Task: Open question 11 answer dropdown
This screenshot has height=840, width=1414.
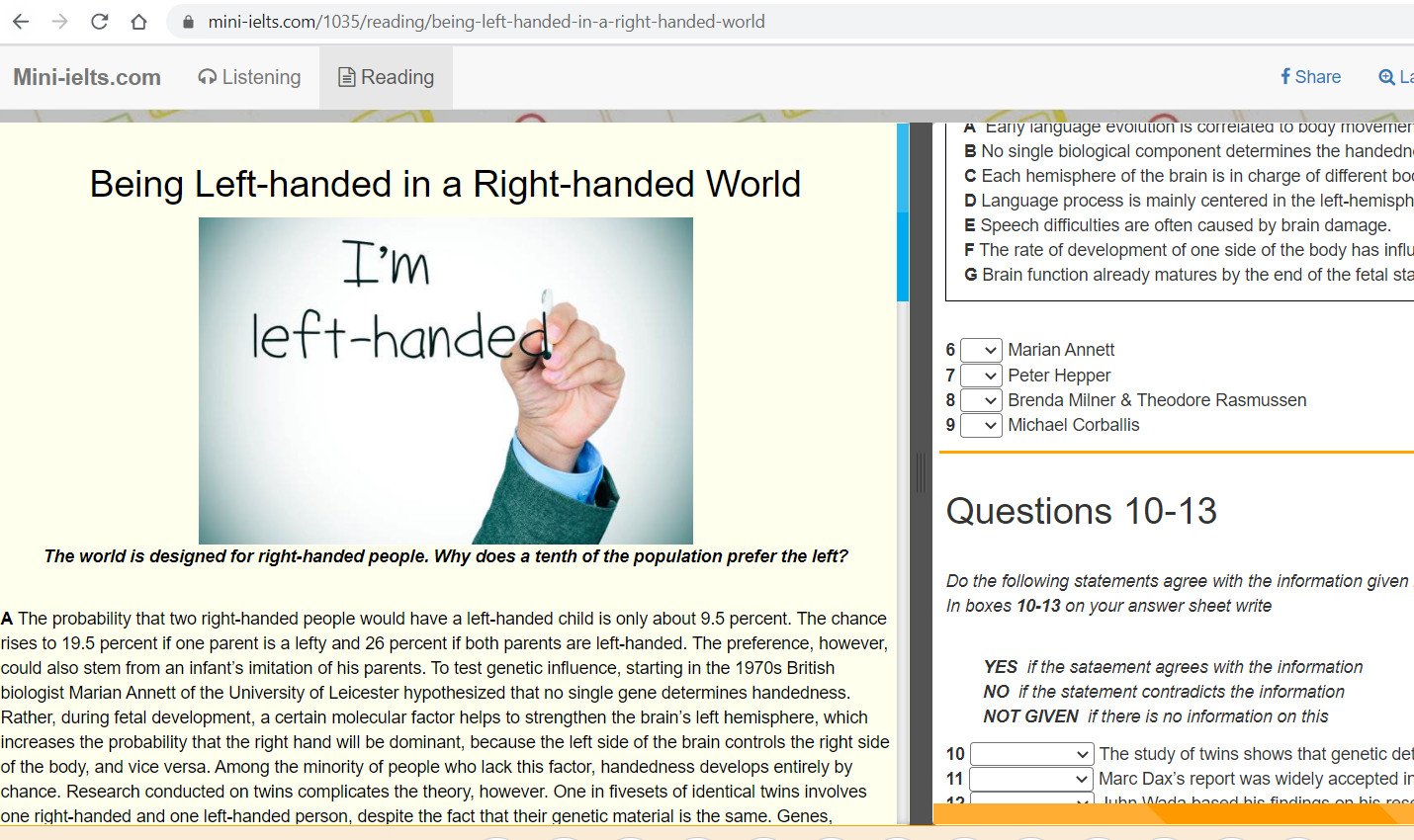Action: pos(1031,779)
